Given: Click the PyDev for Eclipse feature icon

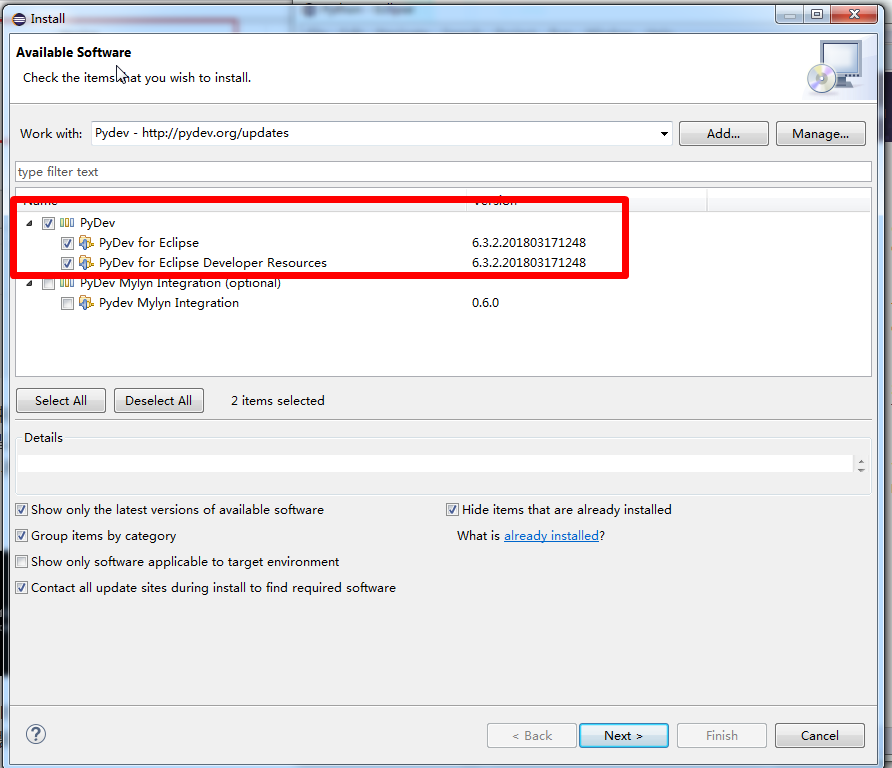Looking at the screenshot, I should point(86,243).
